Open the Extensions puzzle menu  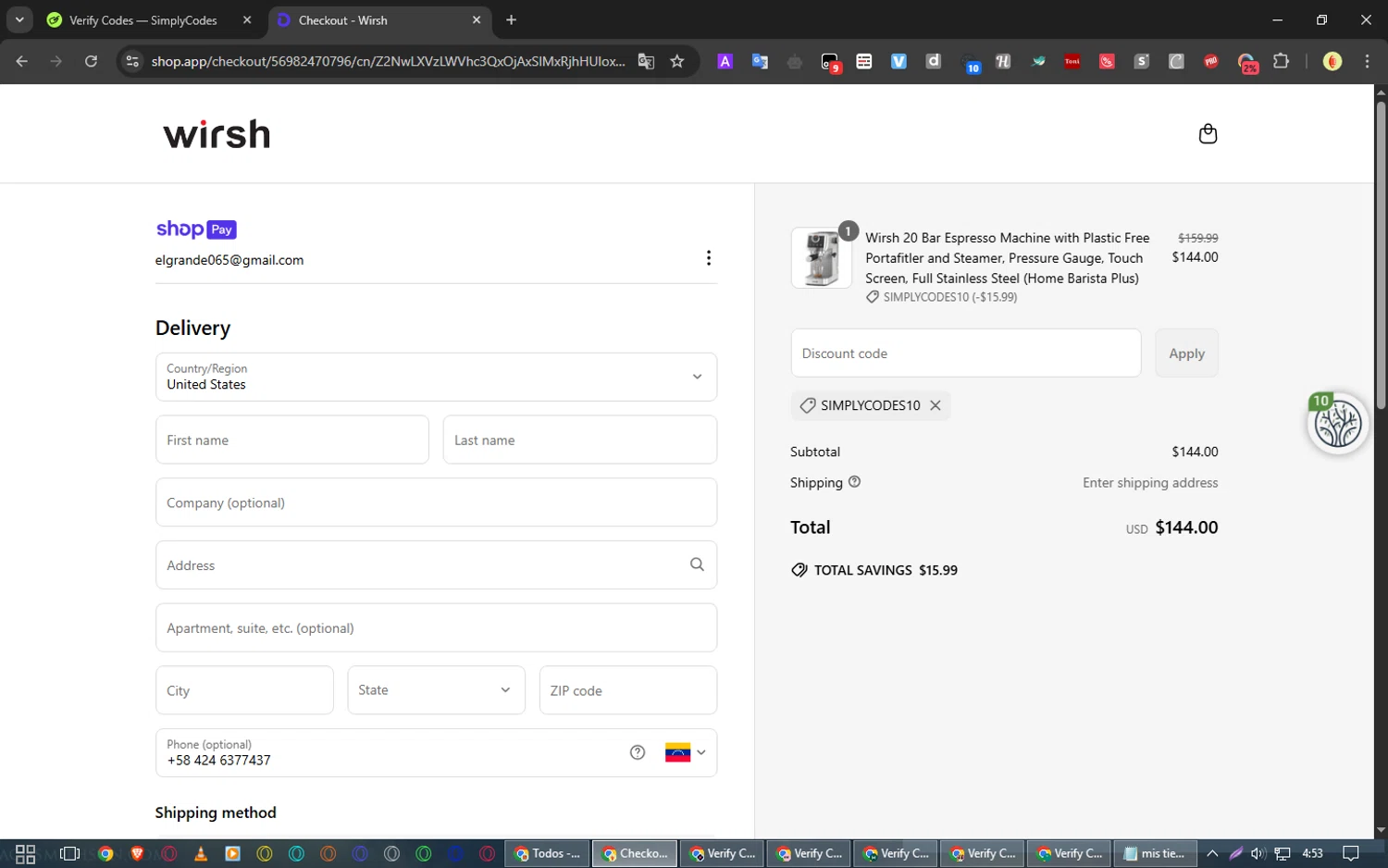1281,61
